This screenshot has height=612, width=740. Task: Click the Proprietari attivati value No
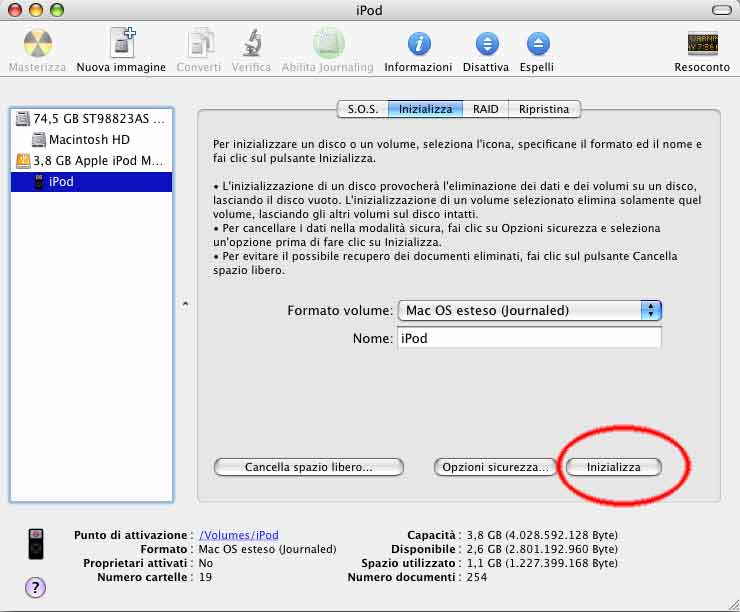point(206,563)
